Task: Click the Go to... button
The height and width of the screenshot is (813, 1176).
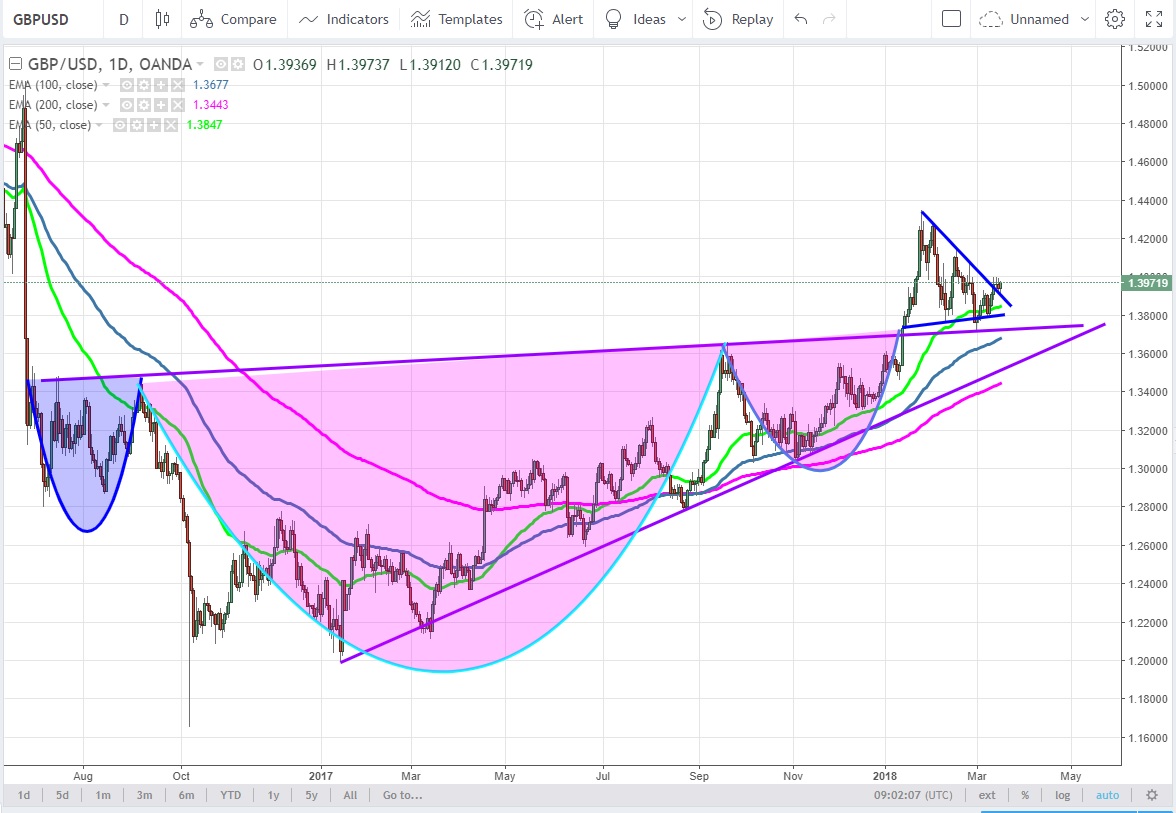Action: (x=402, y=795)
